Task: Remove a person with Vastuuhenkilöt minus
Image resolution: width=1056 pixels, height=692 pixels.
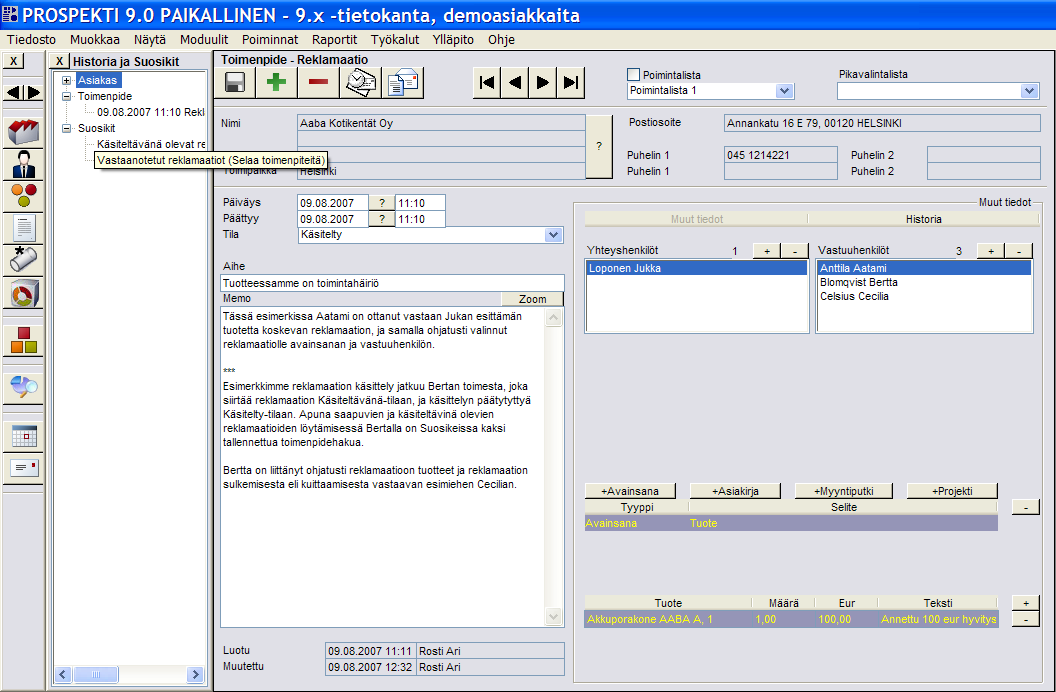Action: [1018, 251]
